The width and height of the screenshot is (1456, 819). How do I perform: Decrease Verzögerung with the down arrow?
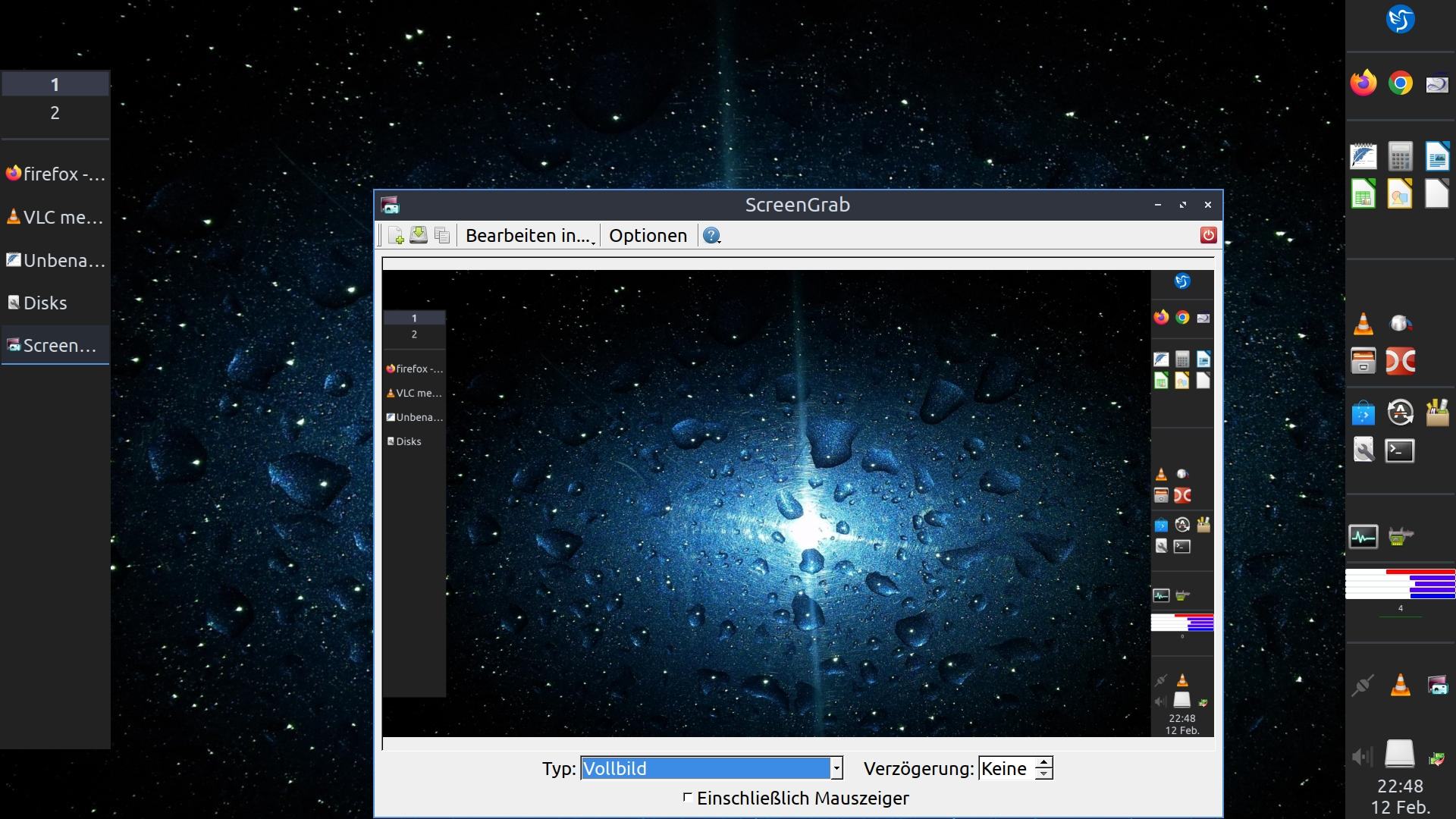pos(1044,774)
